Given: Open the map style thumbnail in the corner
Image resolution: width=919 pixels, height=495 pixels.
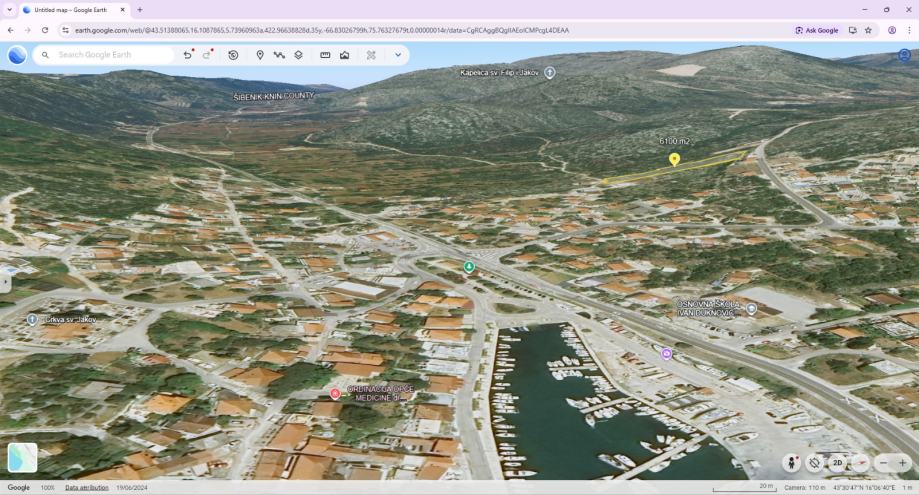Looking at the screenshot, I should coord(22,457).
